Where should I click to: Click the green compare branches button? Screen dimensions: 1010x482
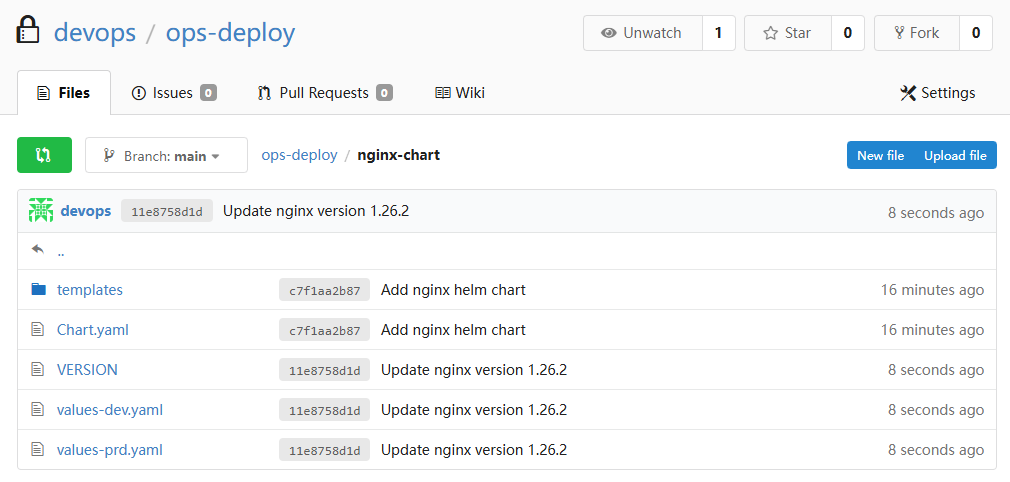click(x=44, y=155)
